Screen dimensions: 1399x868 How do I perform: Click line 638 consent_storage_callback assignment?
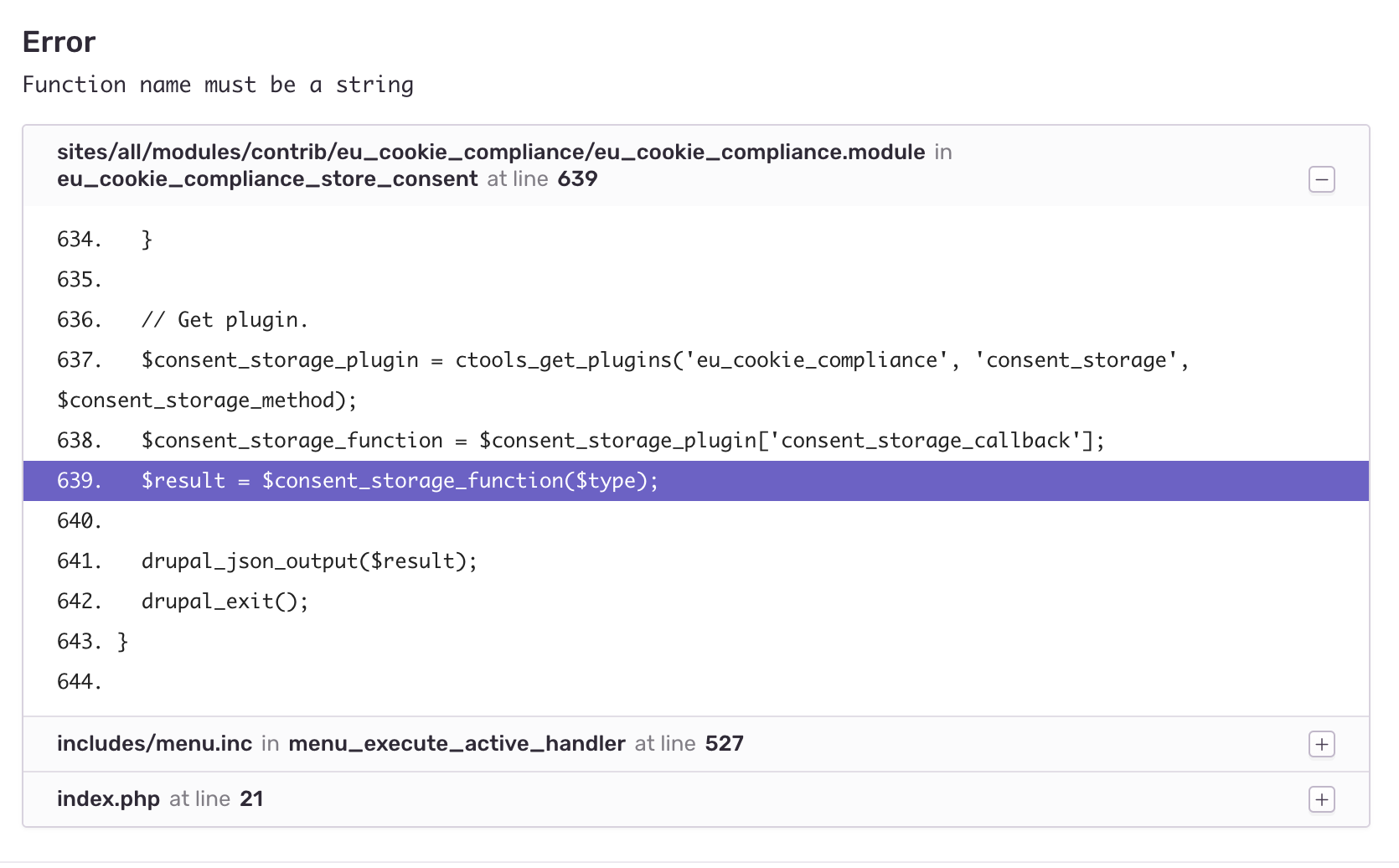click(x=622, y=441)
